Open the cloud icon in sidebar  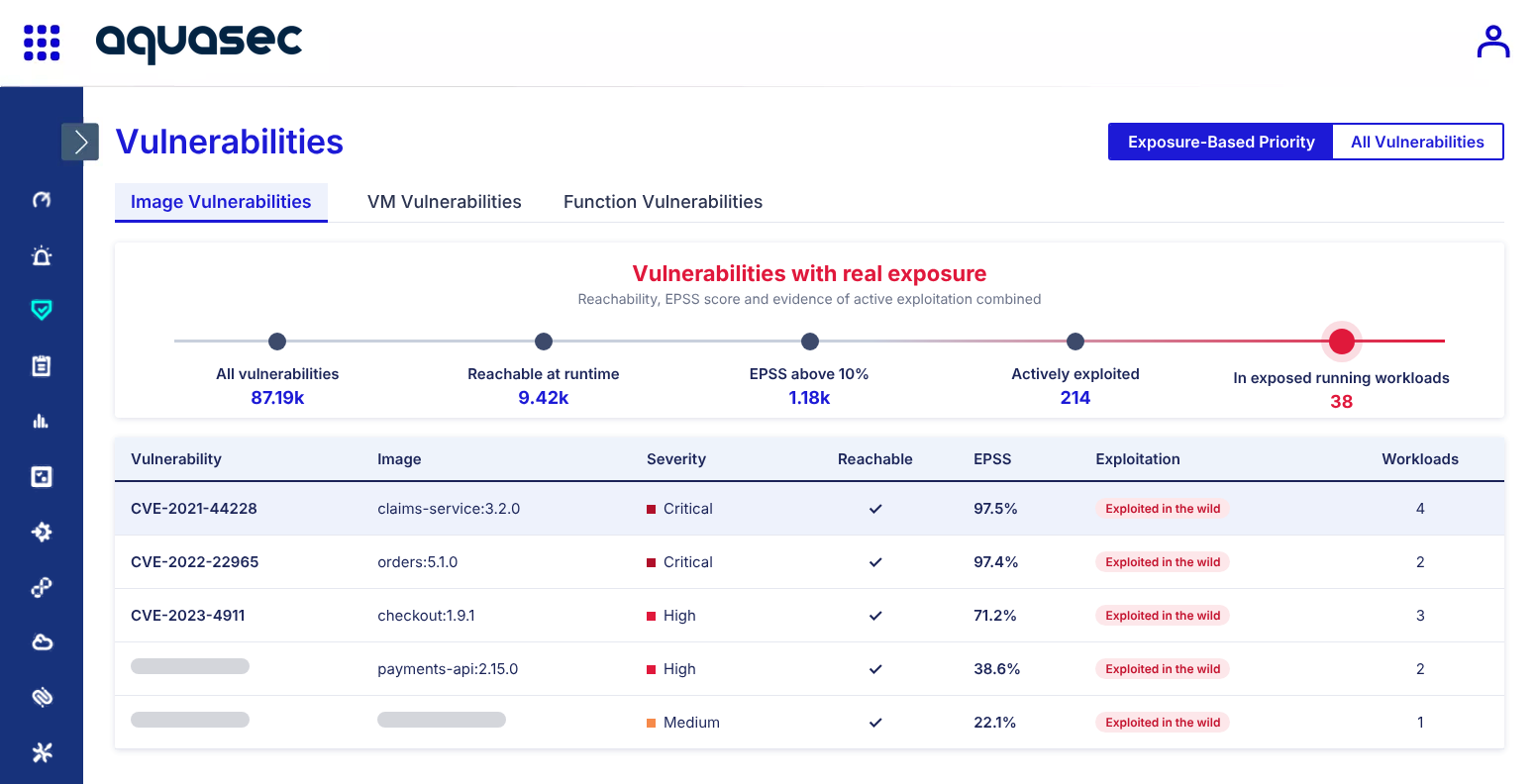pyautogui.click(x=42, y=642)
